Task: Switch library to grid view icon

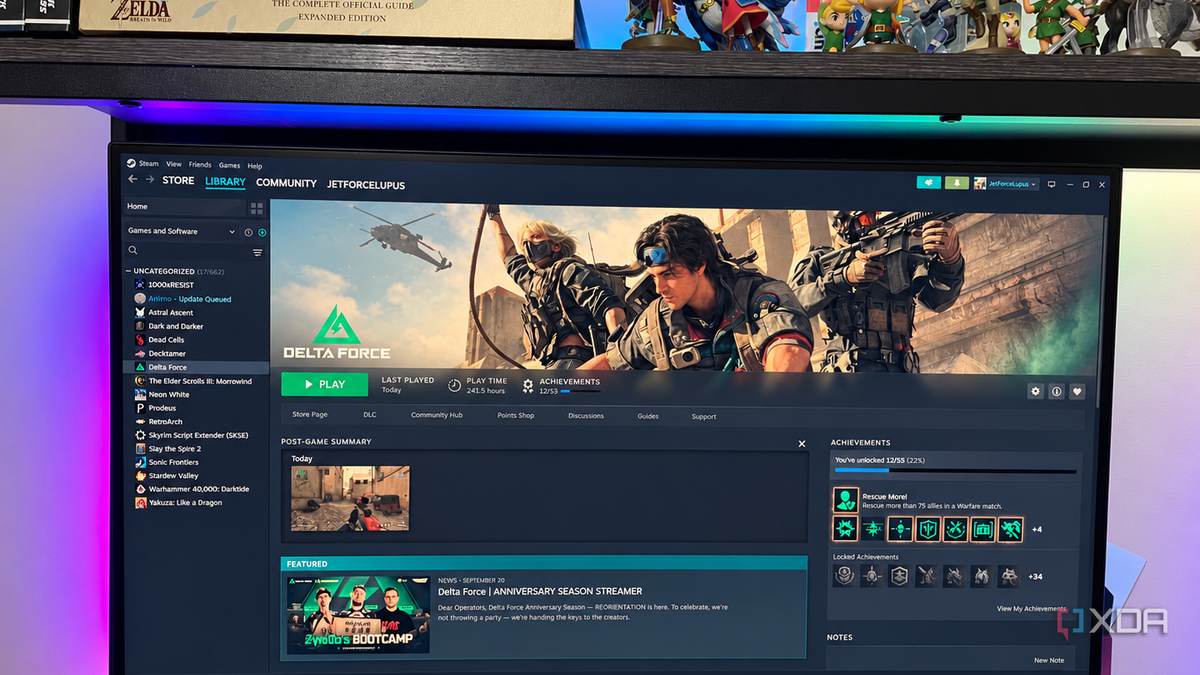Action: [257, 208]
